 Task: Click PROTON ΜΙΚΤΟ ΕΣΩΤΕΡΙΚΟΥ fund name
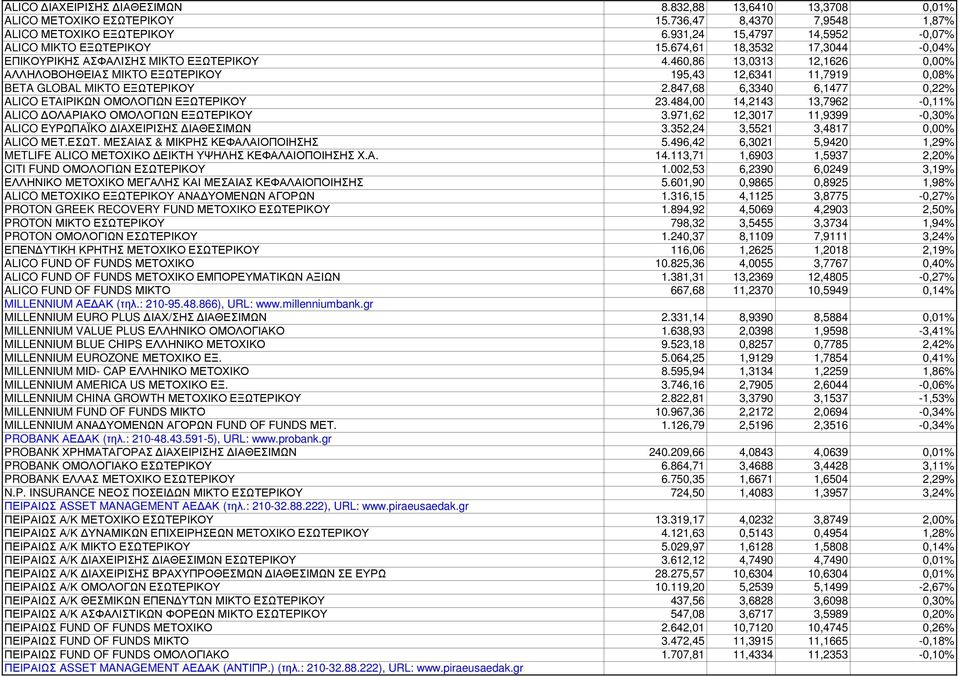click(x=84, y=223)
